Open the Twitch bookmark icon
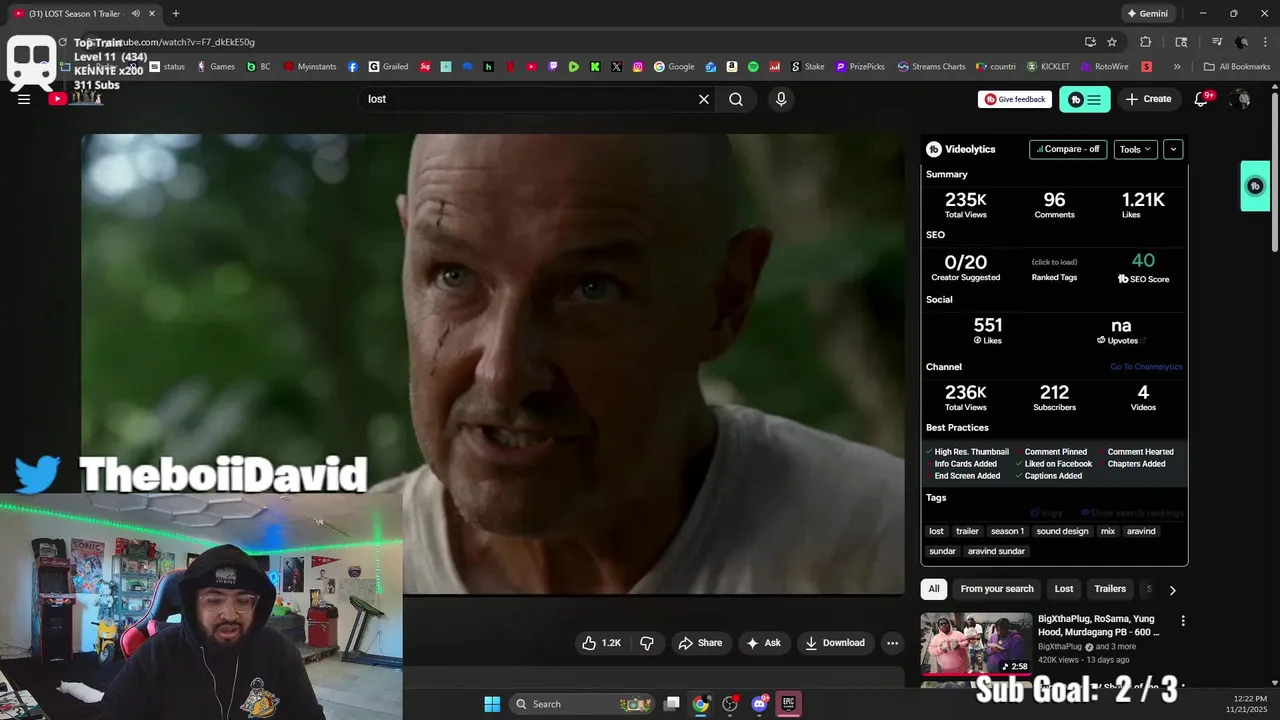Viewport: 1280px width, 720px height. pos(553,67)
